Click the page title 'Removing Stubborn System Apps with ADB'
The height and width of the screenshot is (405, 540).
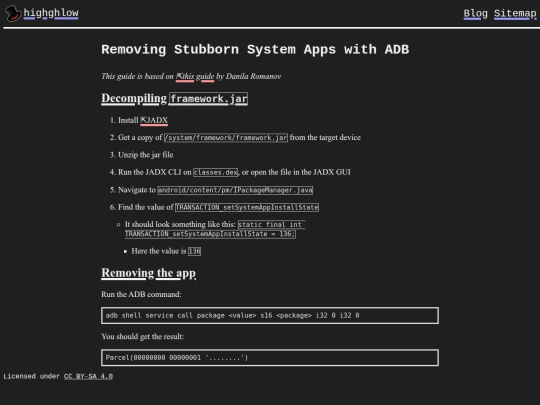pyautogui.click(x=255, y=50)
